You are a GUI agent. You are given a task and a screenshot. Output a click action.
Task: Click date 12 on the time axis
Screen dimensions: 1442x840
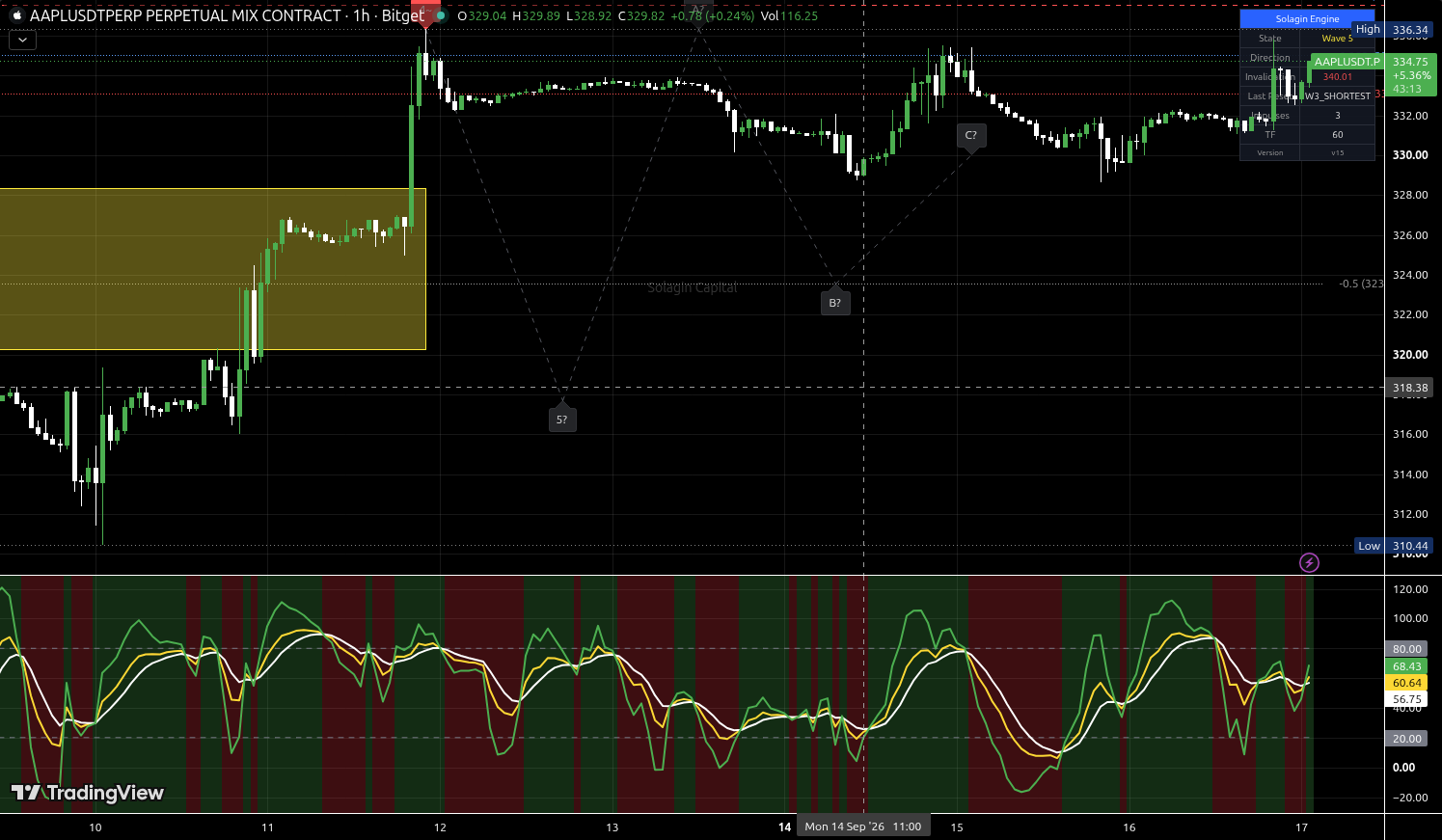pyautogui.click(x=440, y=827)
